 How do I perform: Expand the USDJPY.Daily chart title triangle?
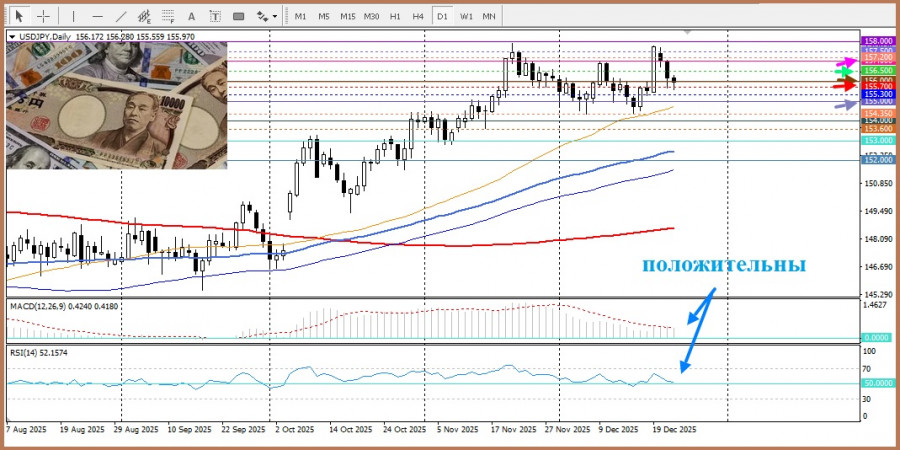click(x=13, y=37)
